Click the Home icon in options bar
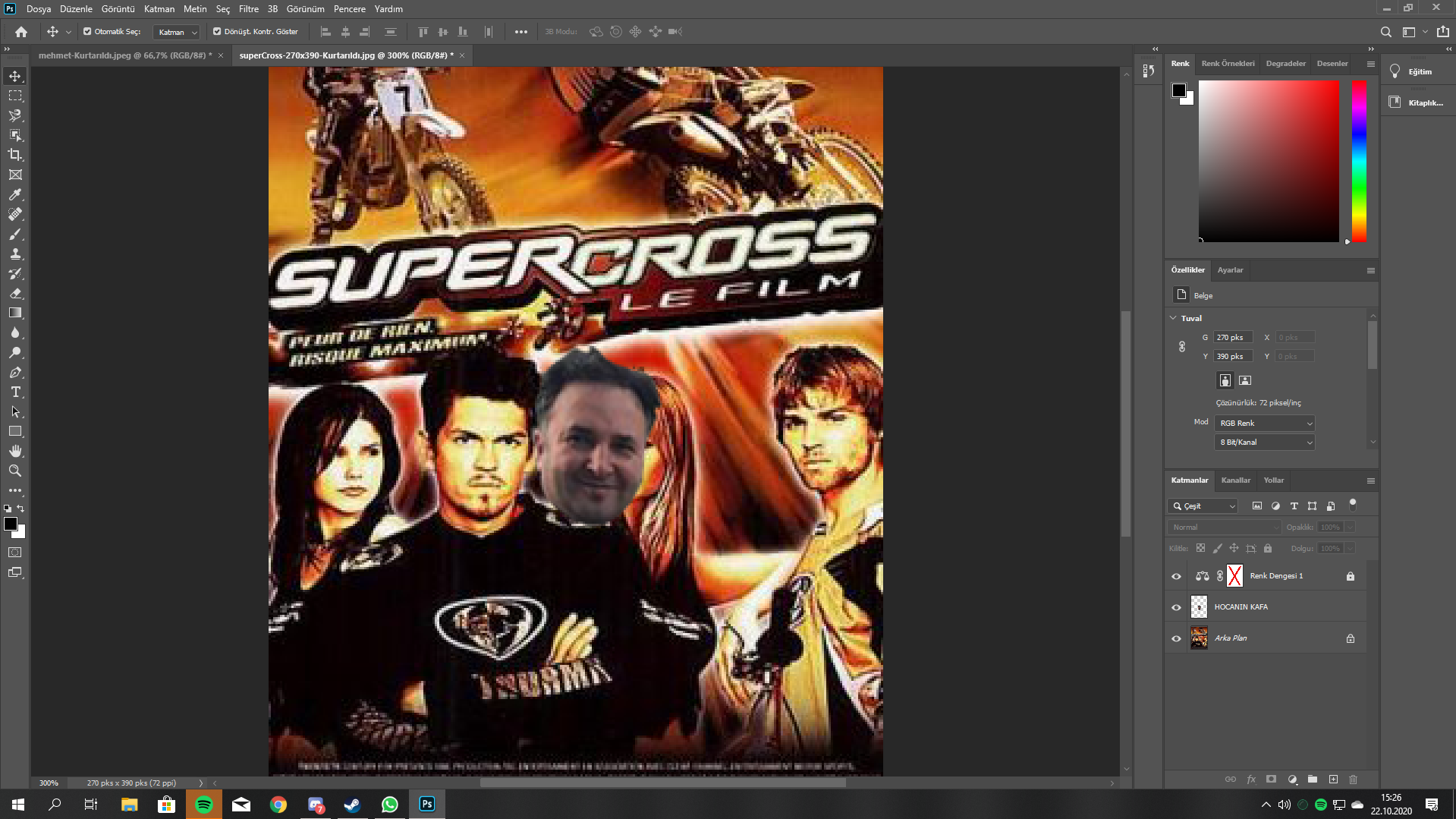The height and width of the screenshot is (819, 1456). [21, 32]
